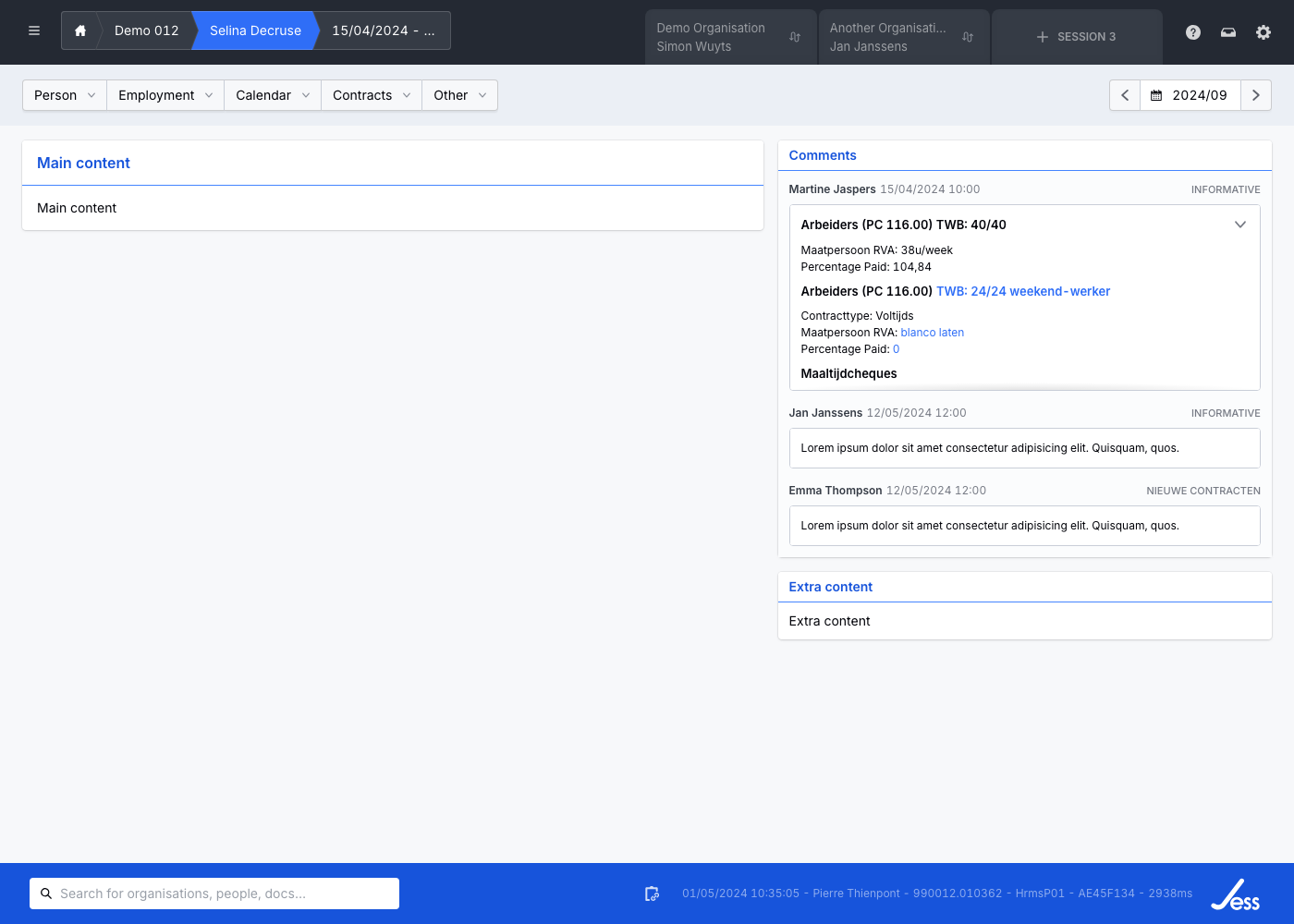Image resolution: width=1294 pixels, height=924 pixels.
Task: Open the 2024/09 period picker
Action: (1190, 95)
